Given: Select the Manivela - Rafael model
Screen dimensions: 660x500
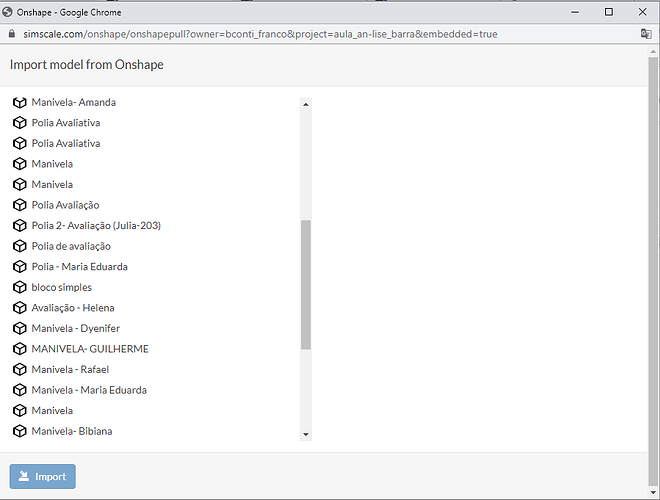Looking at the screenshot, I should tap(70, 370).
